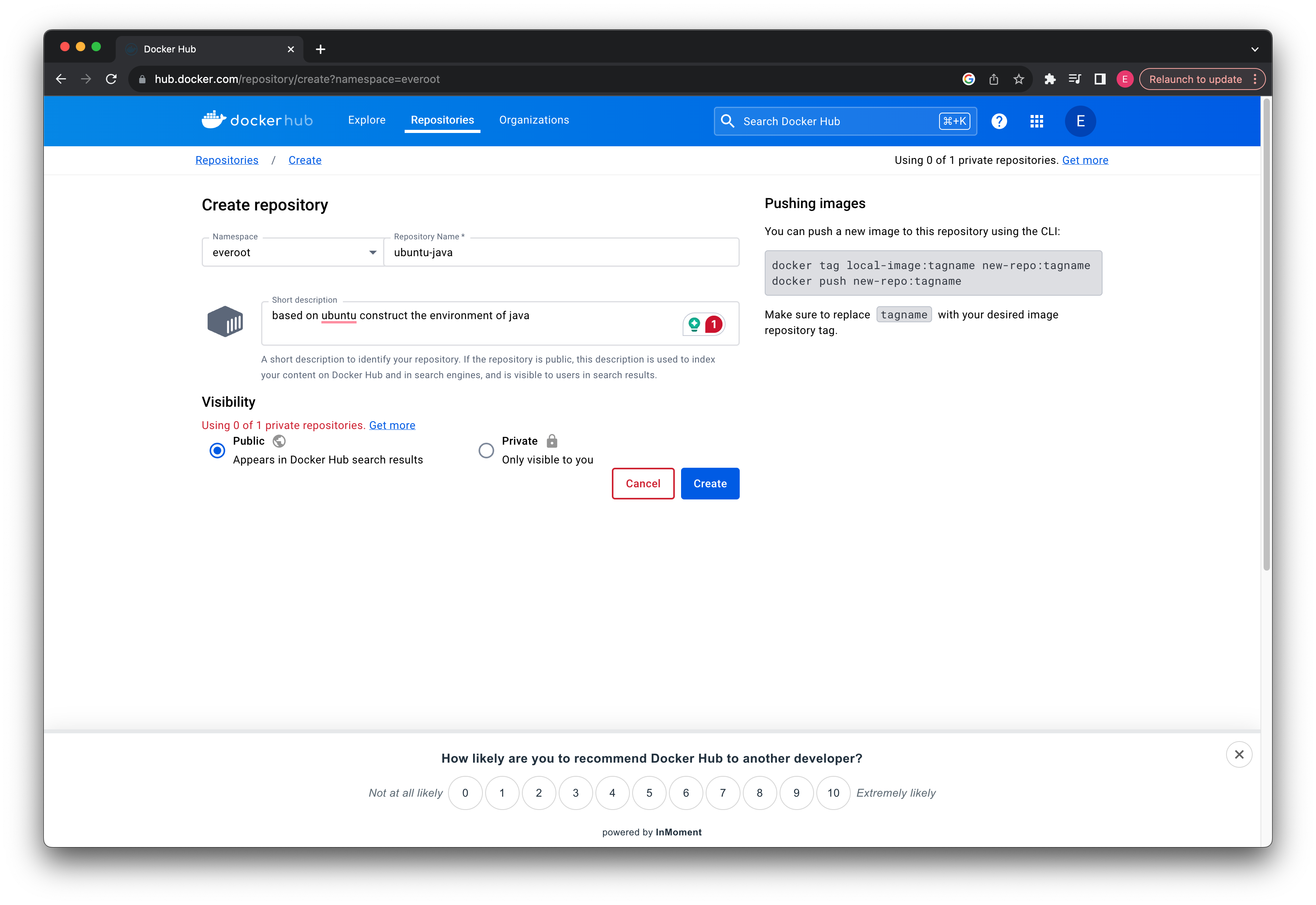This screenshot has width=1316, height=905.
Task: Click the InMoment powered by text
Action: point(652,832)
